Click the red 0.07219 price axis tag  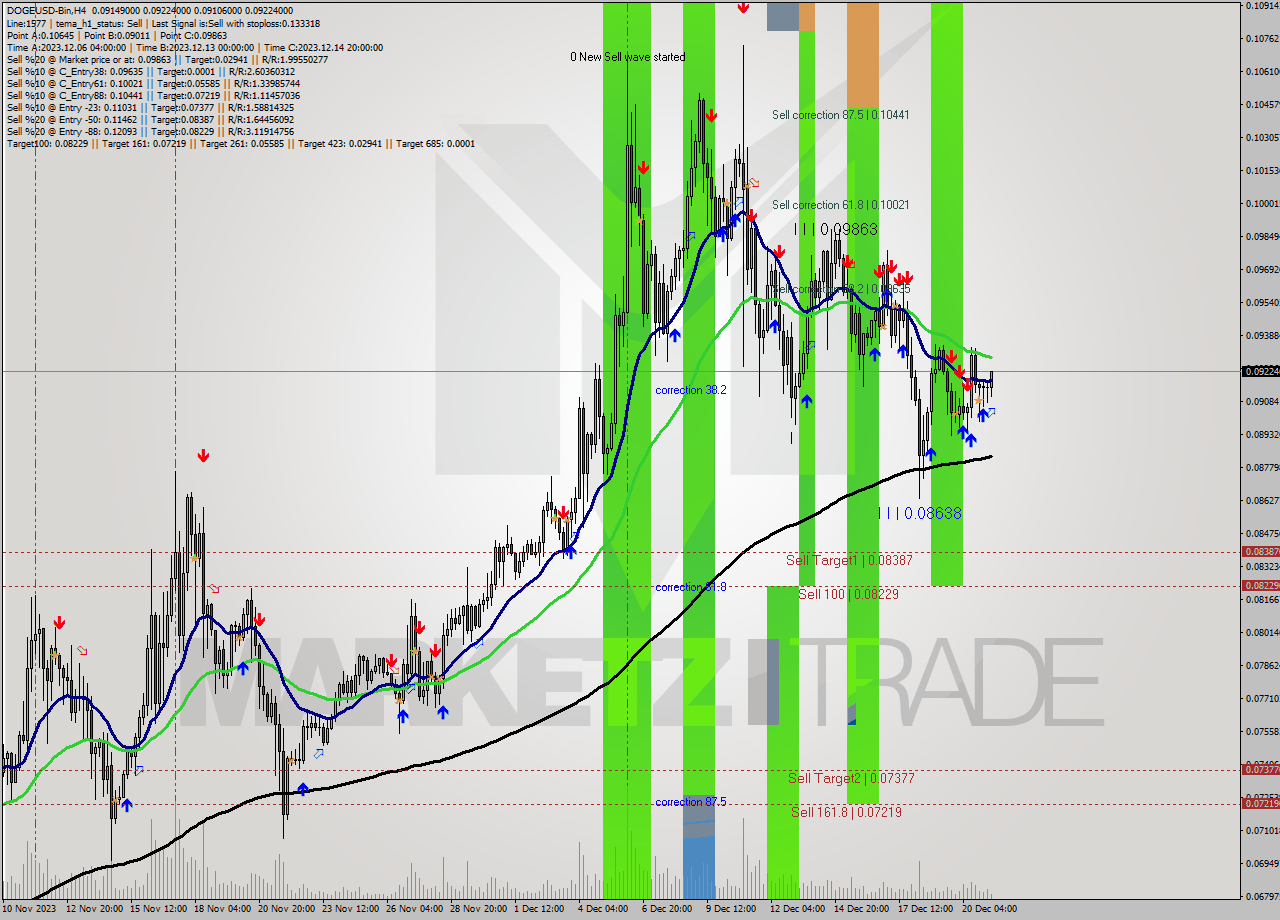tap(1260, 803)
